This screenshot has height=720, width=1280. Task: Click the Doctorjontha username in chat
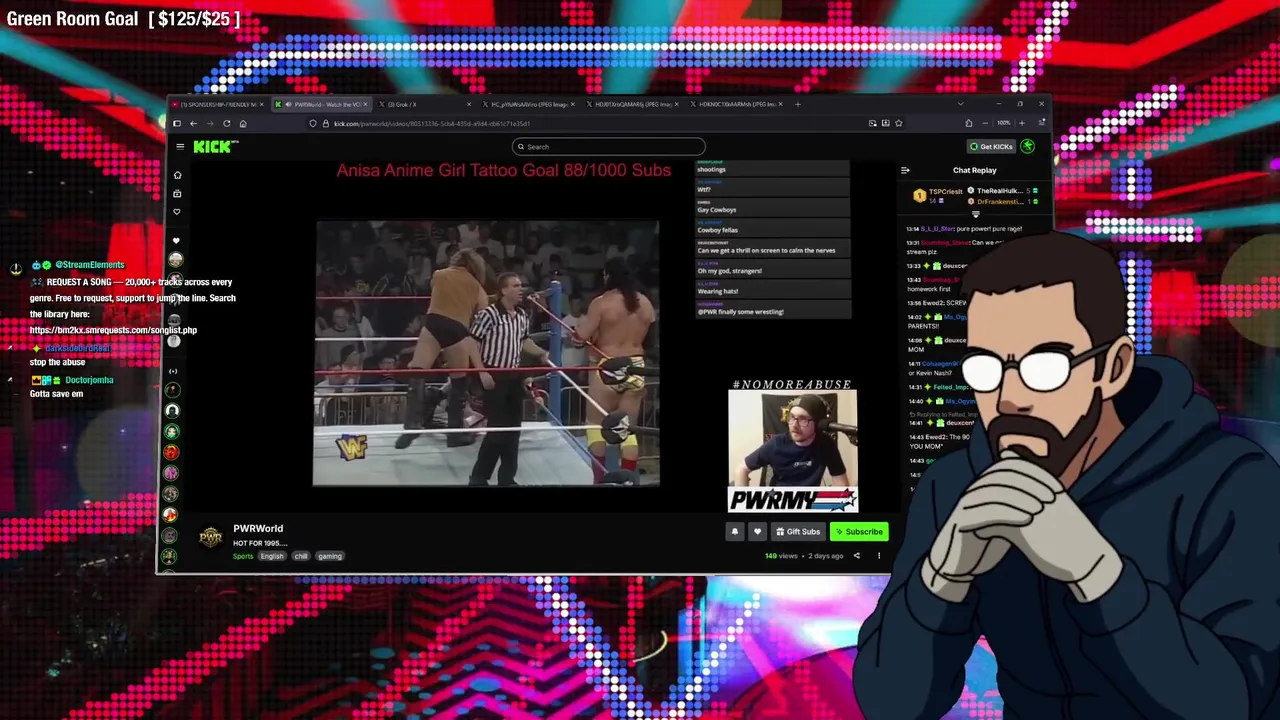pos(89,380)
